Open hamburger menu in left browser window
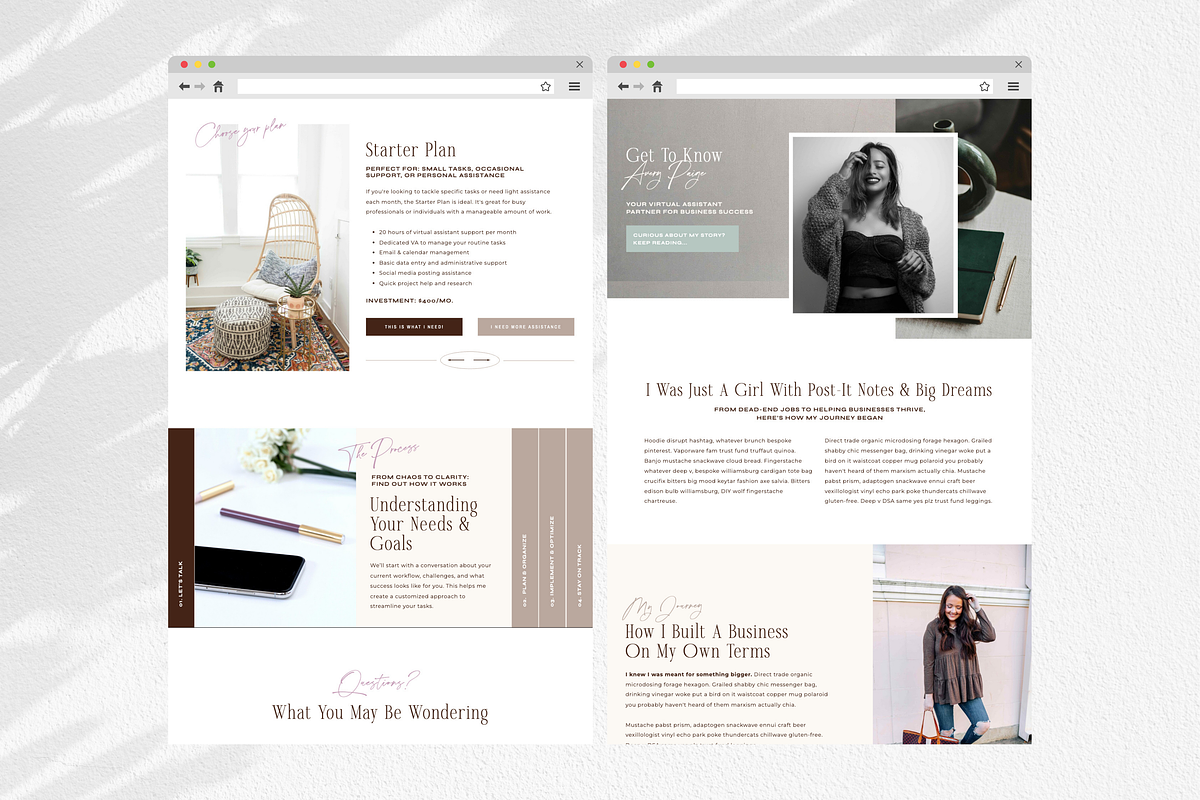 pyautogui.click(x=574, y=87)
